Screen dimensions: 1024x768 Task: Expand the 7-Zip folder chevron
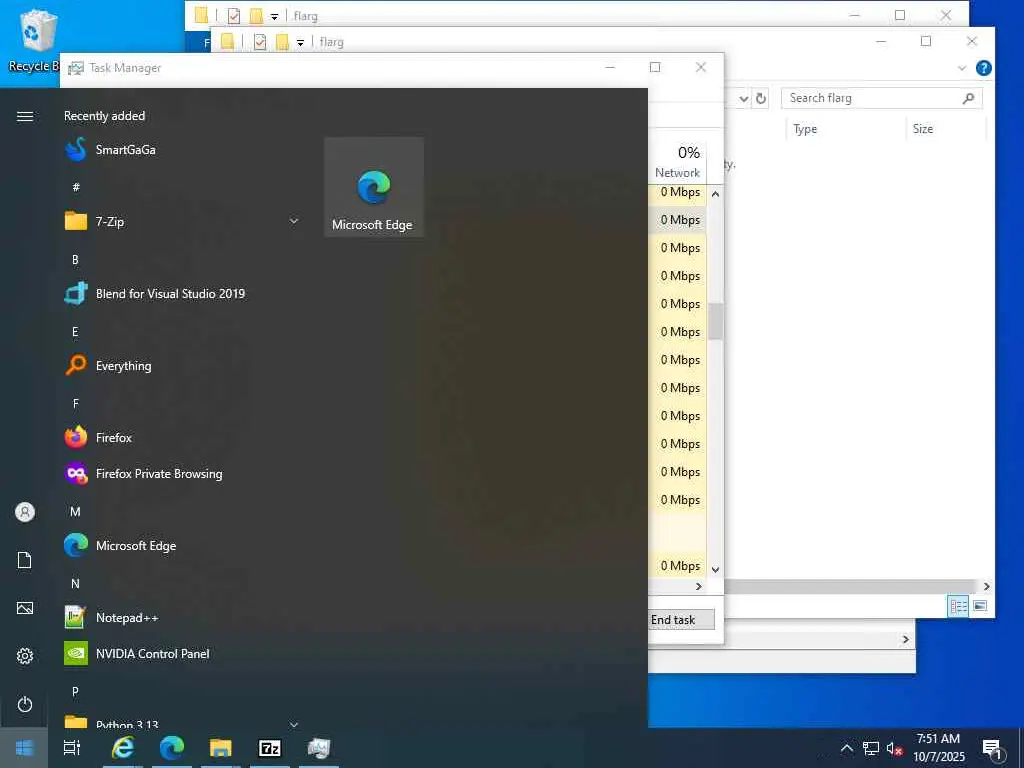(x=294, y=221)
